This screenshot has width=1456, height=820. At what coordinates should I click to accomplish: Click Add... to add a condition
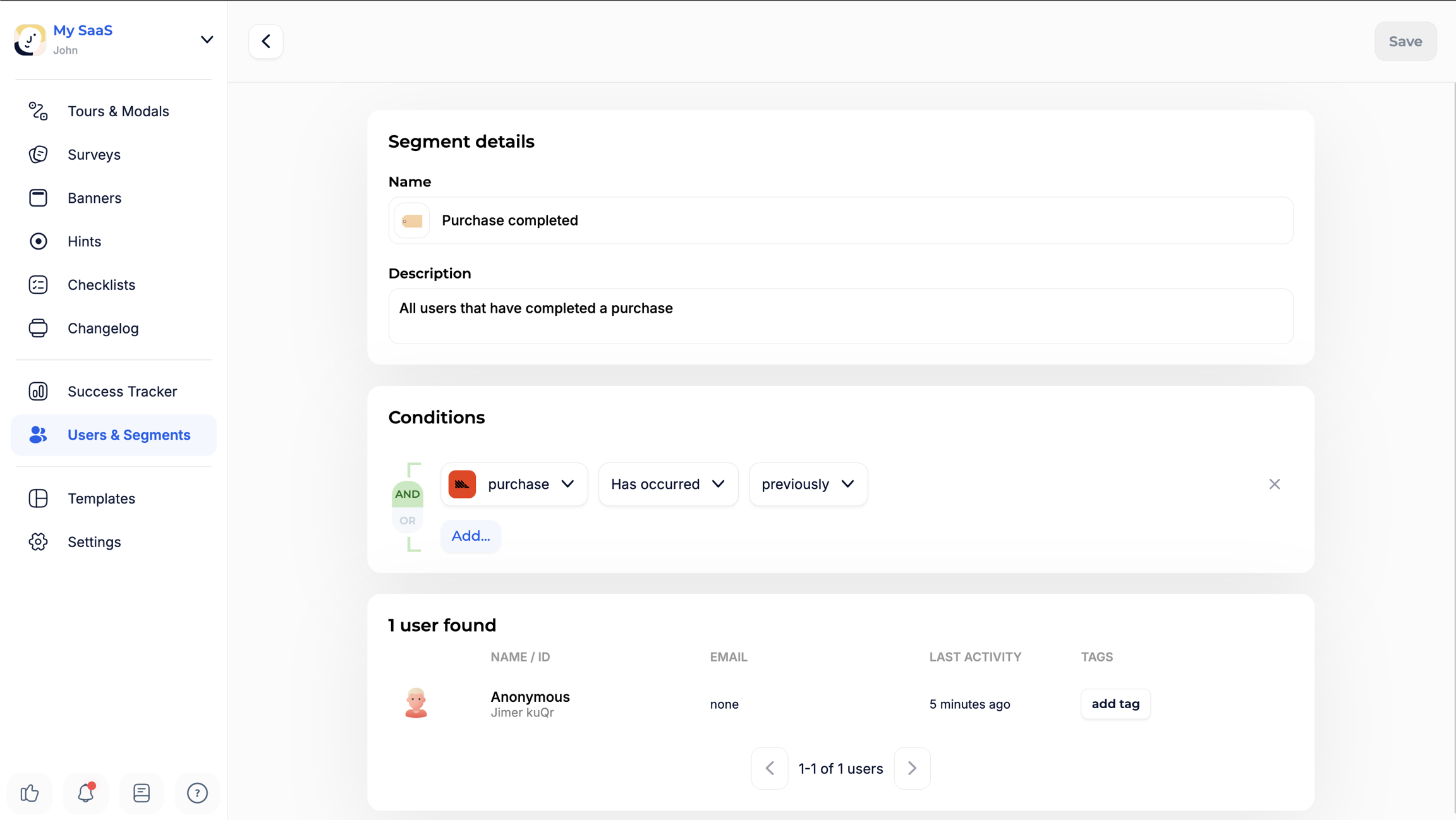point(470,536)
